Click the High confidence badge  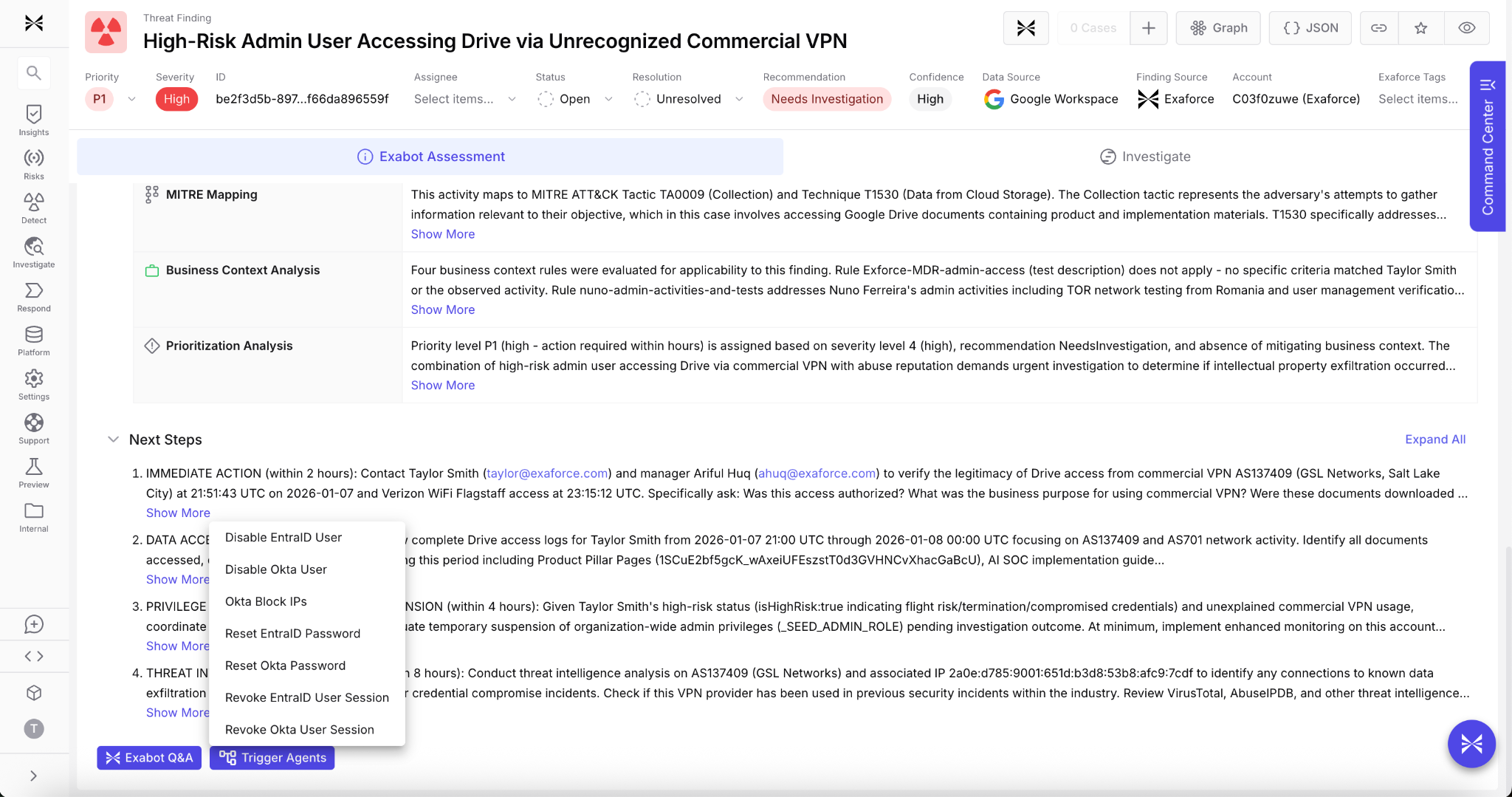click(930, 99)
